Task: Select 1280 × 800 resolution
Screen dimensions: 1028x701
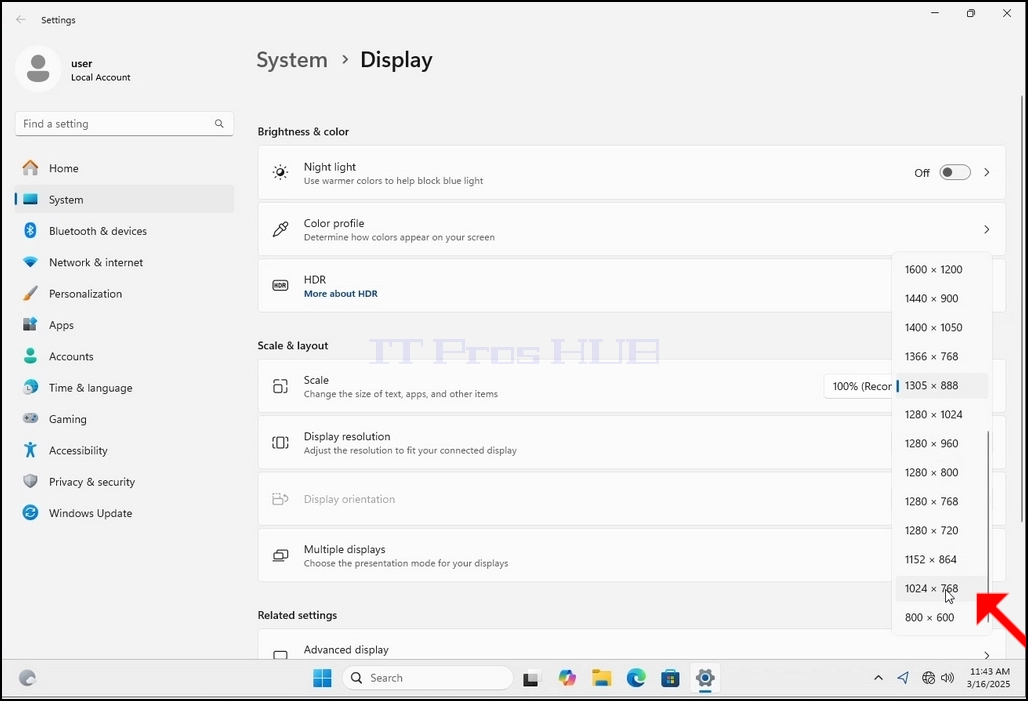Action: coord(941,472)
